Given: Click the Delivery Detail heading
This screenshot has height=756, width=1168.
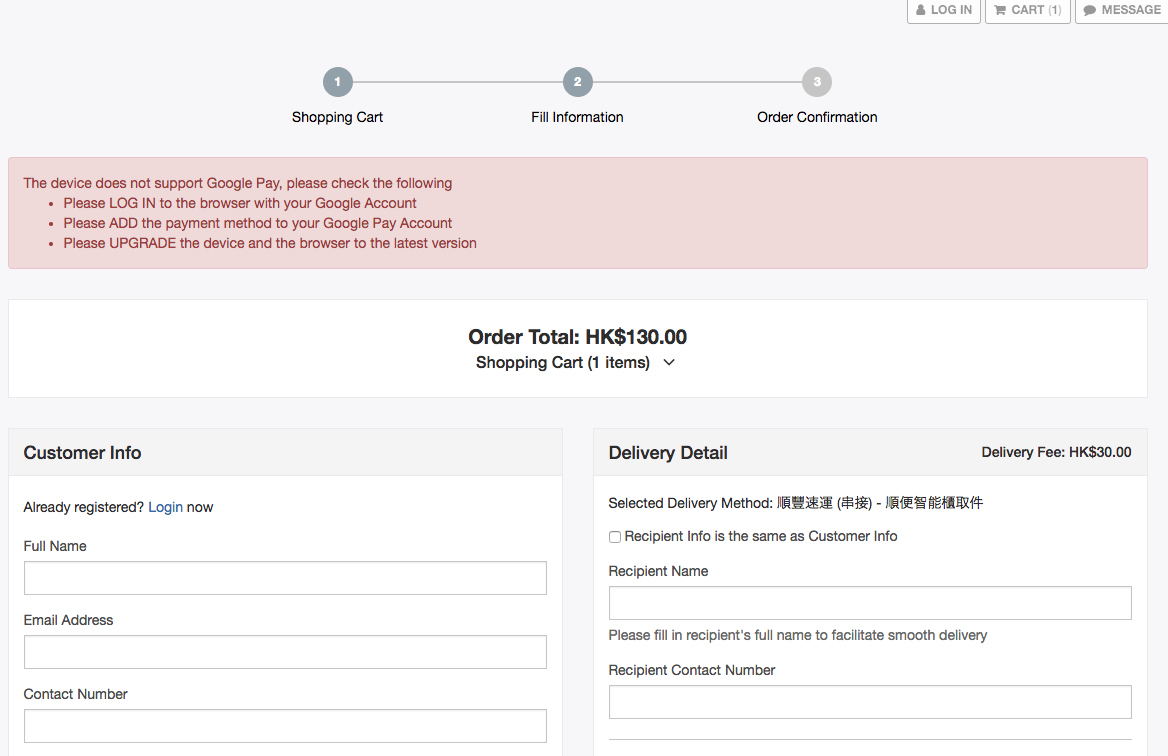Looking at the screenshot, I should (668, 453).
